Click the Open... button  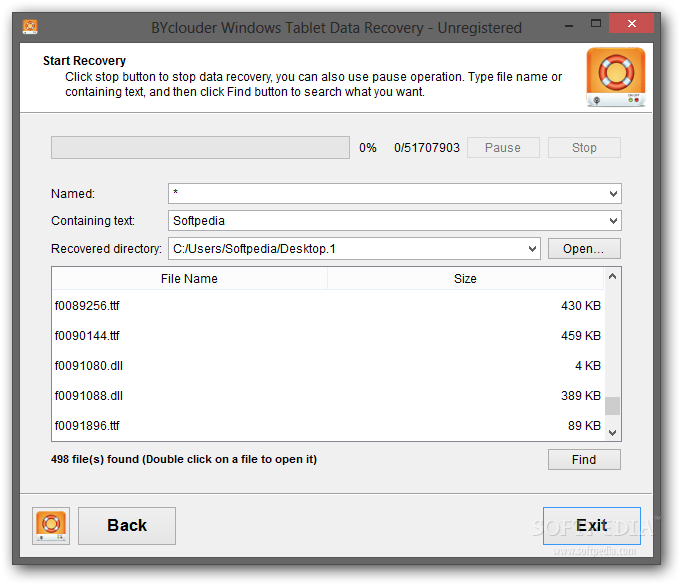(x=584, y=248)
